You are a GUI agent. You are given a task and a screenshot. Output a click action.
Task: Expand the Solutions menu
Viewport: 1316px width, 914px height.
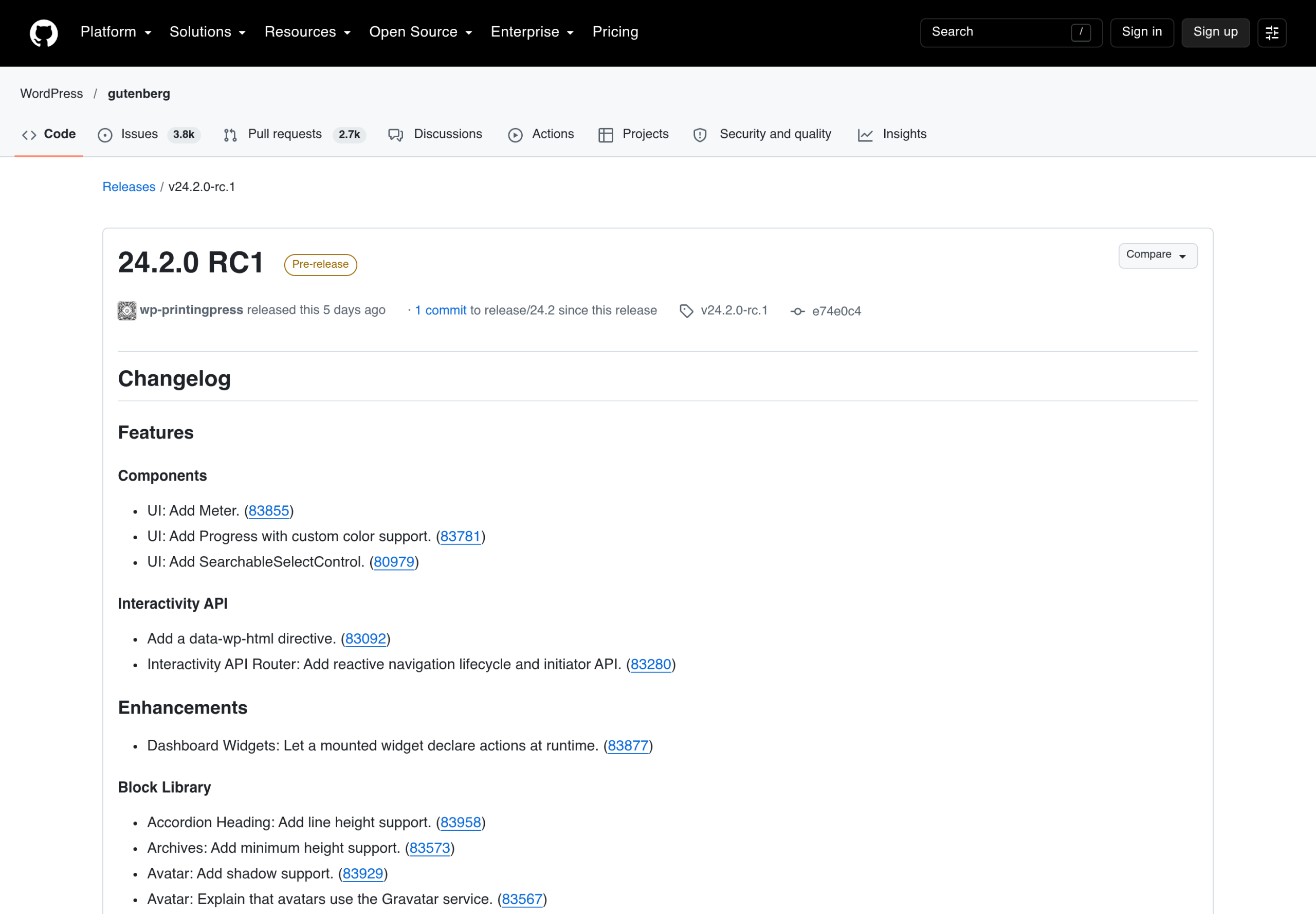(x=208, y=32)
